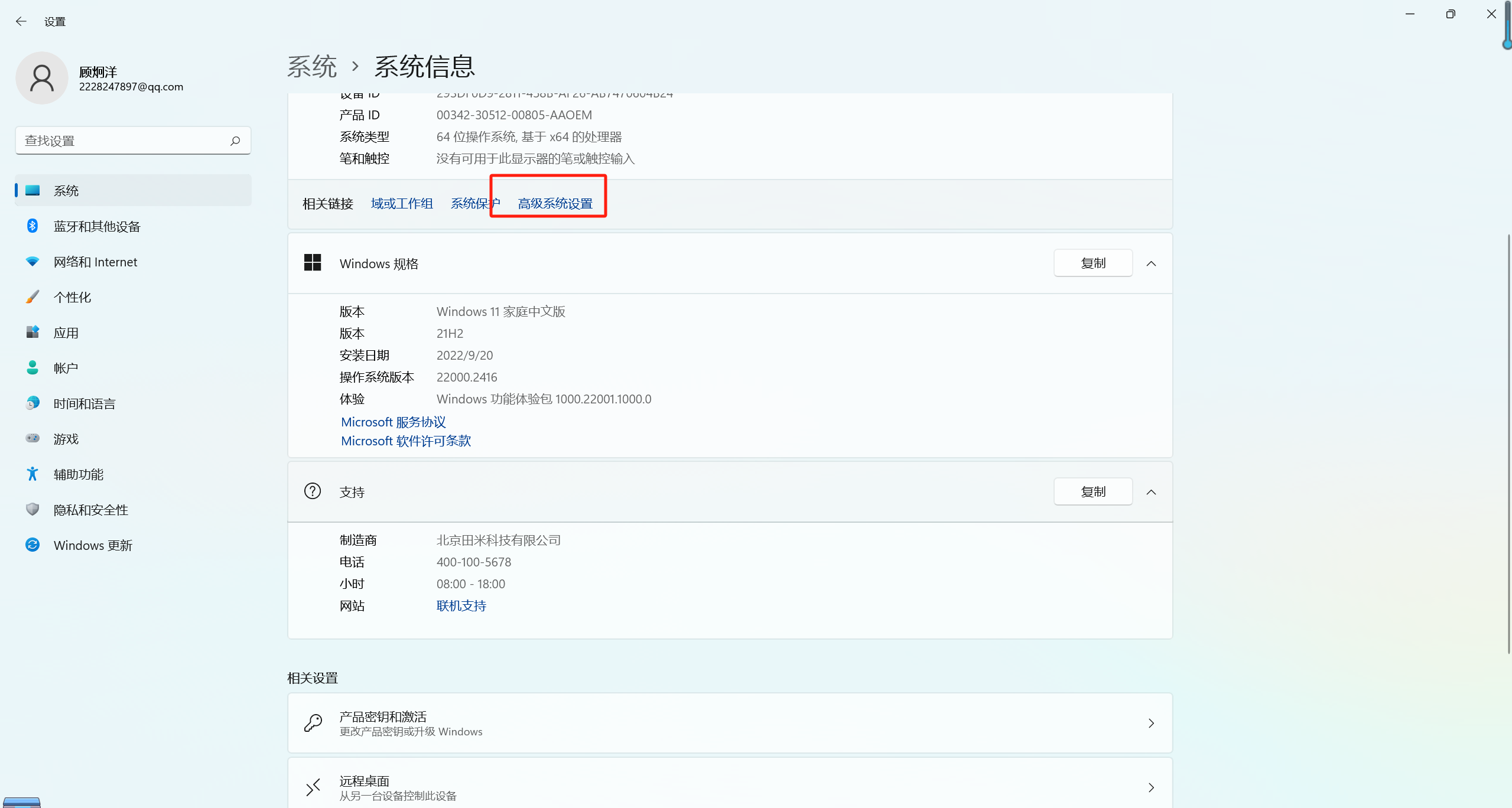Image resolution: width=1512 pixels, height=808 pixels.
Task: Click the key icon for product activation
Action: click(313, 722)
